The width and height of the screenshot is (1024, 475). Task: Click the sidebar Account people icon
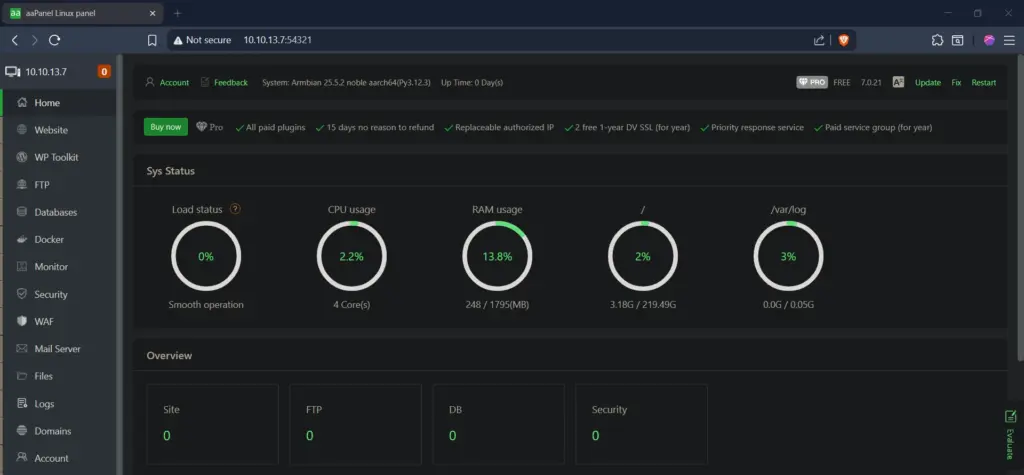pyautogui.click(x=22, y=457)
